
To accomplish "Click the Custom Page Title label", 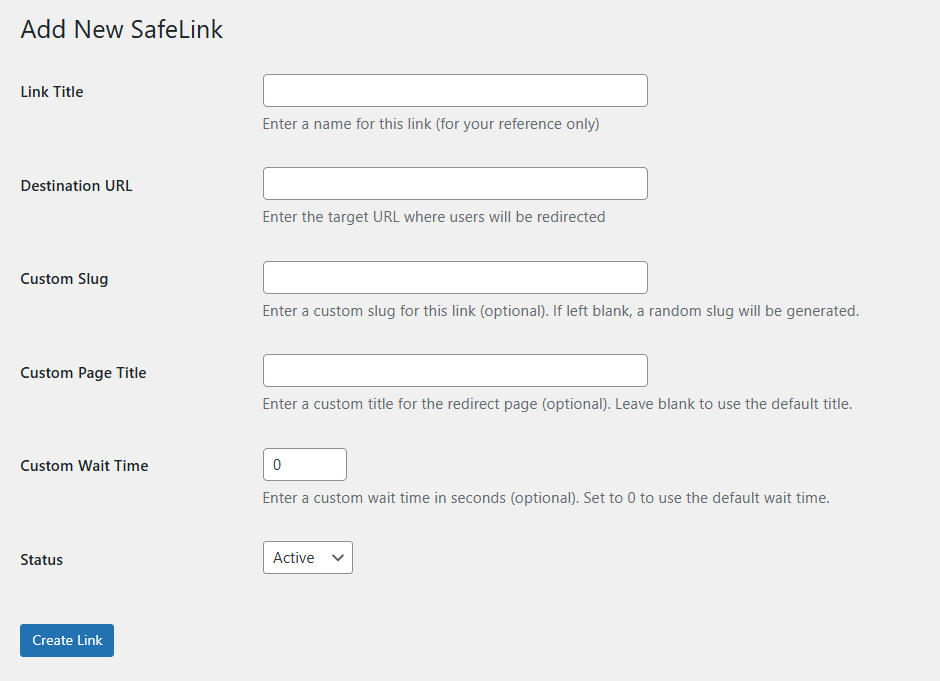I will (x=83, y=373).
